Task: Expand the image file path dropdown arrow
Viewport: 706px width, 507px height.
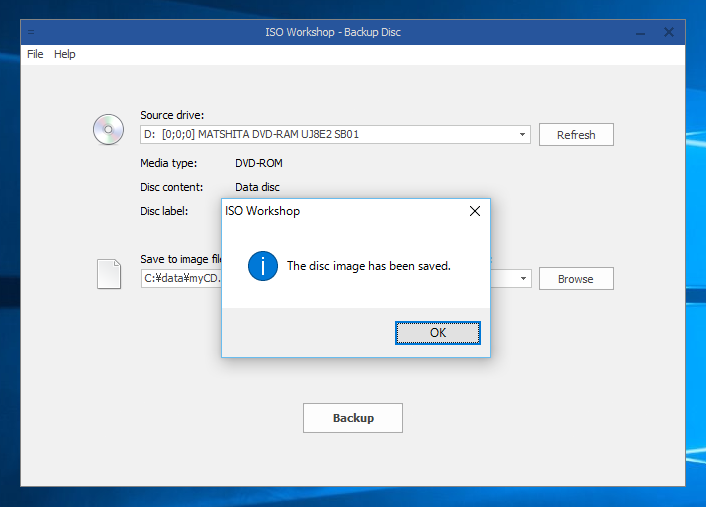Action: click(523, 279)
